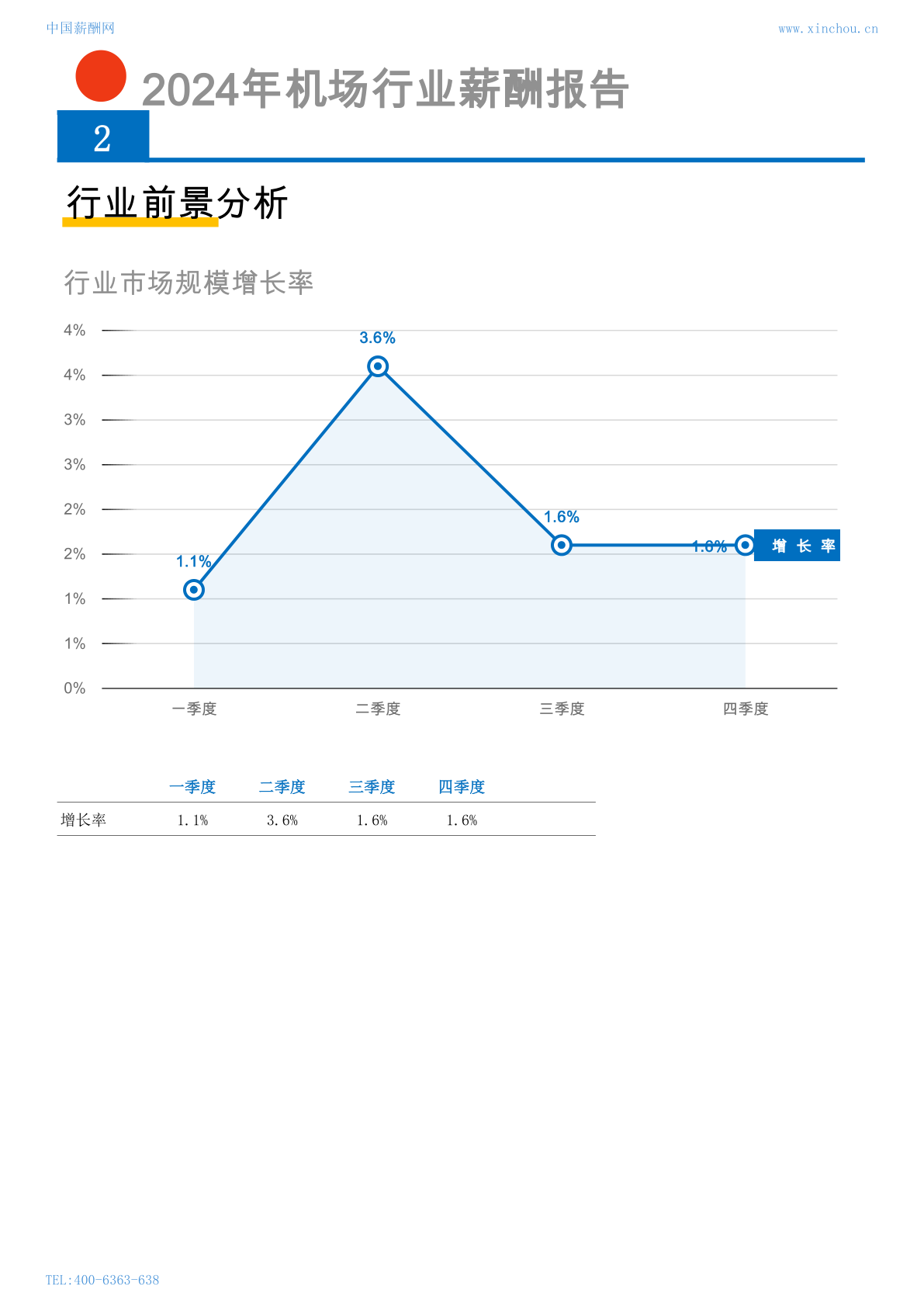Click the TEL:400-6363-638 phone number

click(102, 1280)
